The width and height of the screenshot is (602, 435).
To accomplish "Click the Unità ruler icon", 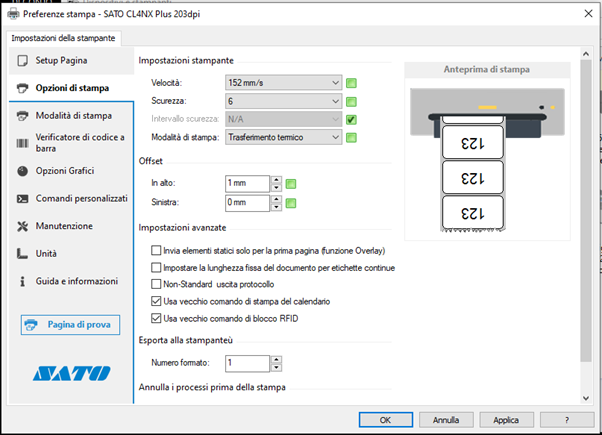I will tap(23, 254).
